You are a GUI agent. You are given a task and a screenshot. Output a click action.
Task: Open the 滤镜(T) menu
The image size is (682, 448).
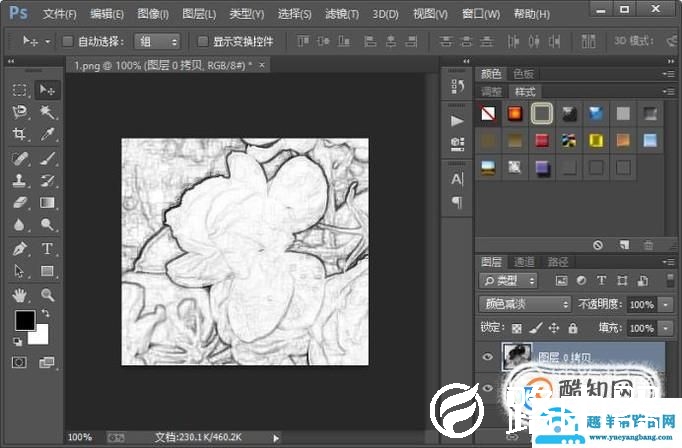[342, 14]
